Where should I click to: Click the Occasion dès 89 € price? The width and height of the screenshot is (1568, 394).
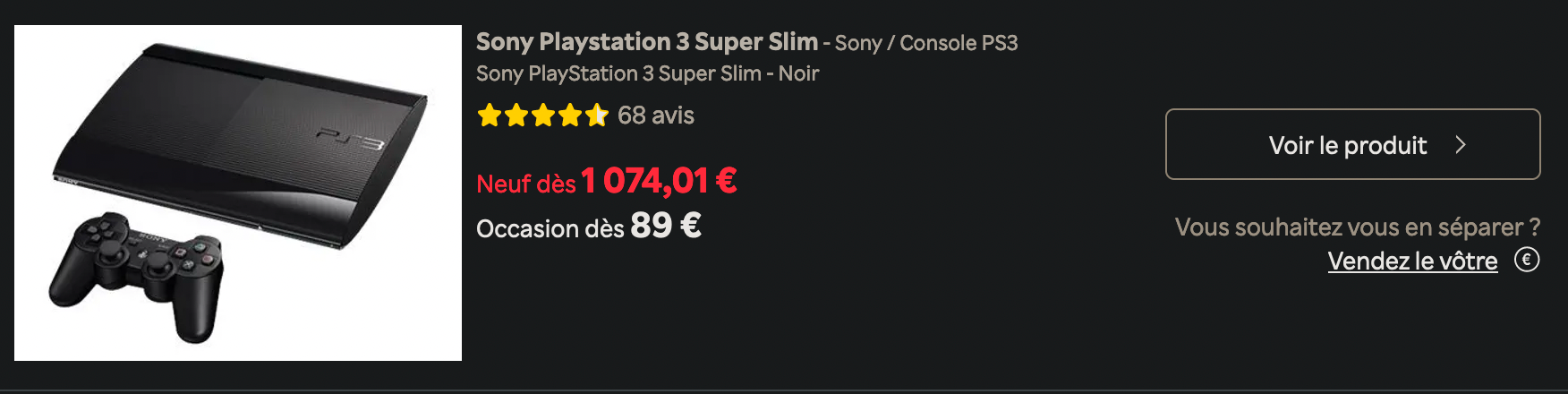589,226
